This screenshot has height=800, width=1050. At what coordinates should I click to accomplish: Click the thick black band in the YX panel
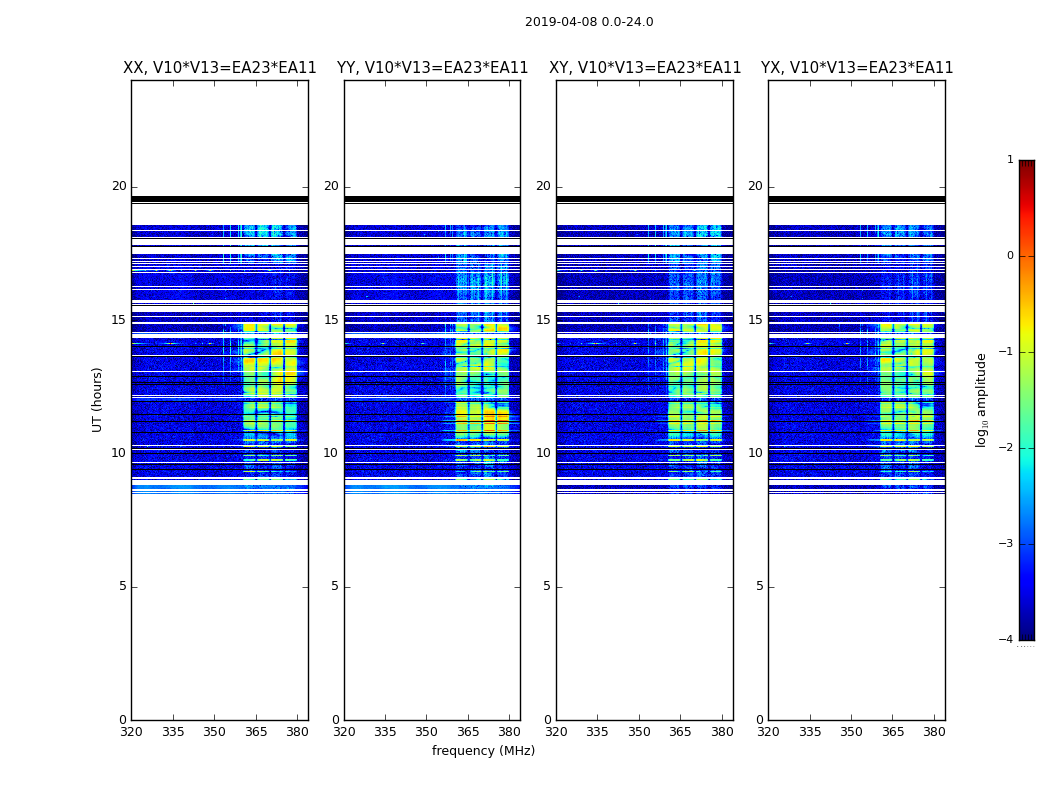pyautogui.click(x=856, y=199)
